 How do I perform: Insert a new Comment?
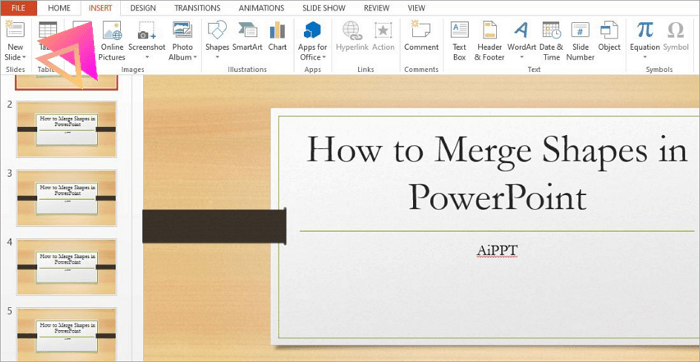coord(421,36)
